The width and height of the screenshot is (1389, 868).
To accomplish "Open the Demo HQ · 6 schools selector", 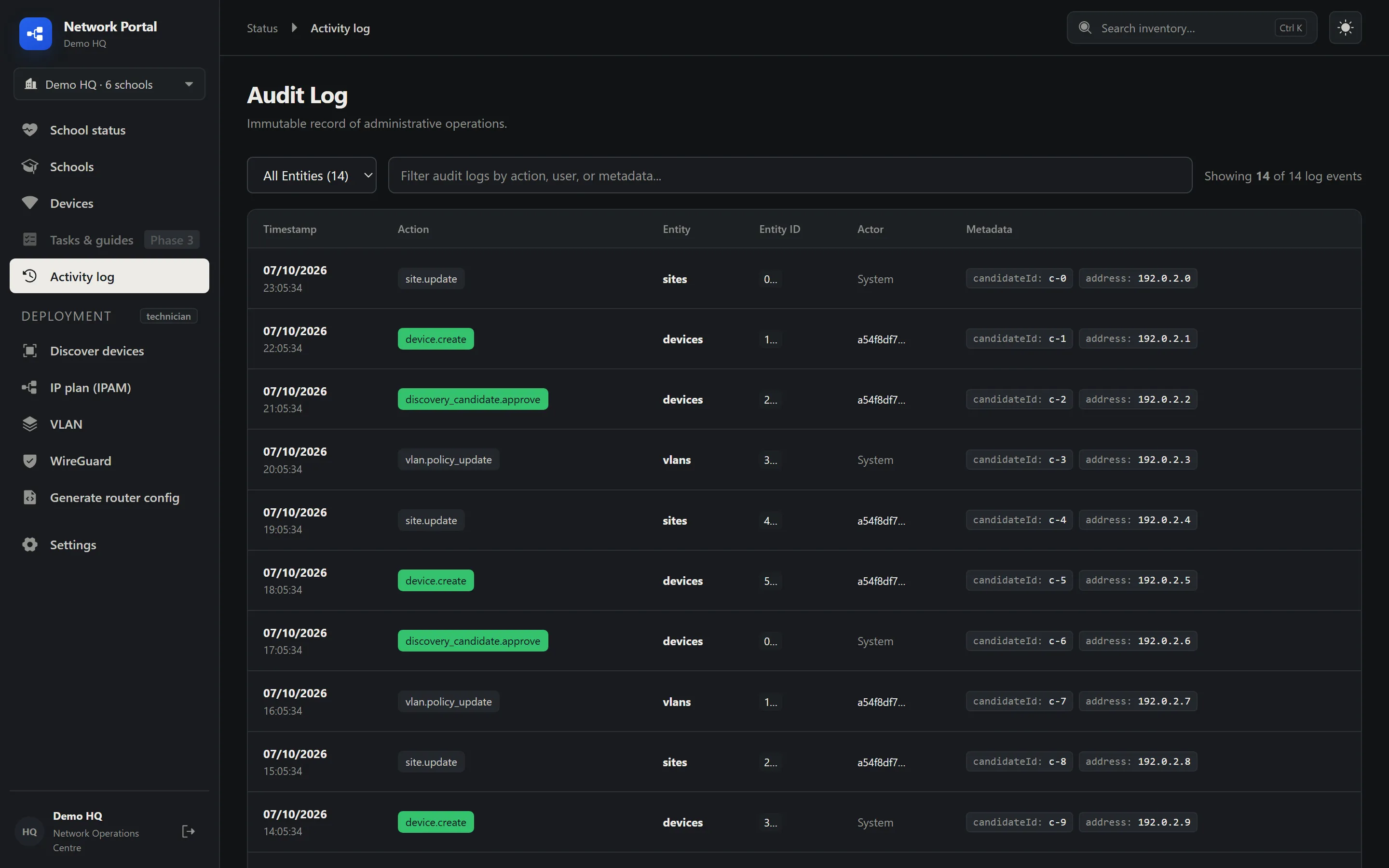I will (109, 84).
